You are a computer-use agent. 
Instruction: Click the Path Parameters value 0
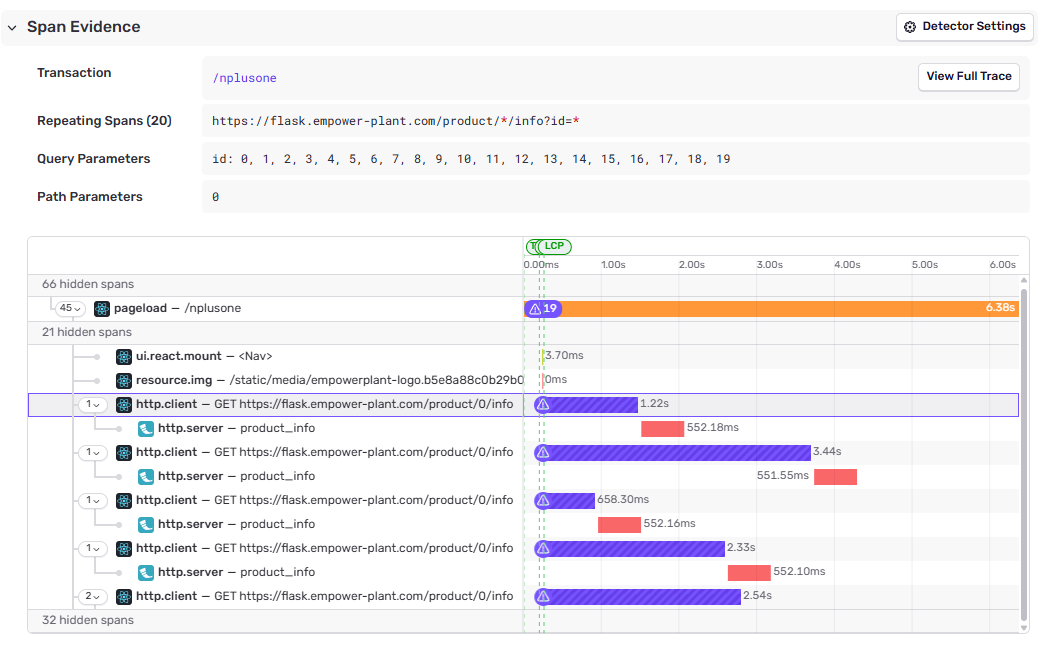click(215, 197)
